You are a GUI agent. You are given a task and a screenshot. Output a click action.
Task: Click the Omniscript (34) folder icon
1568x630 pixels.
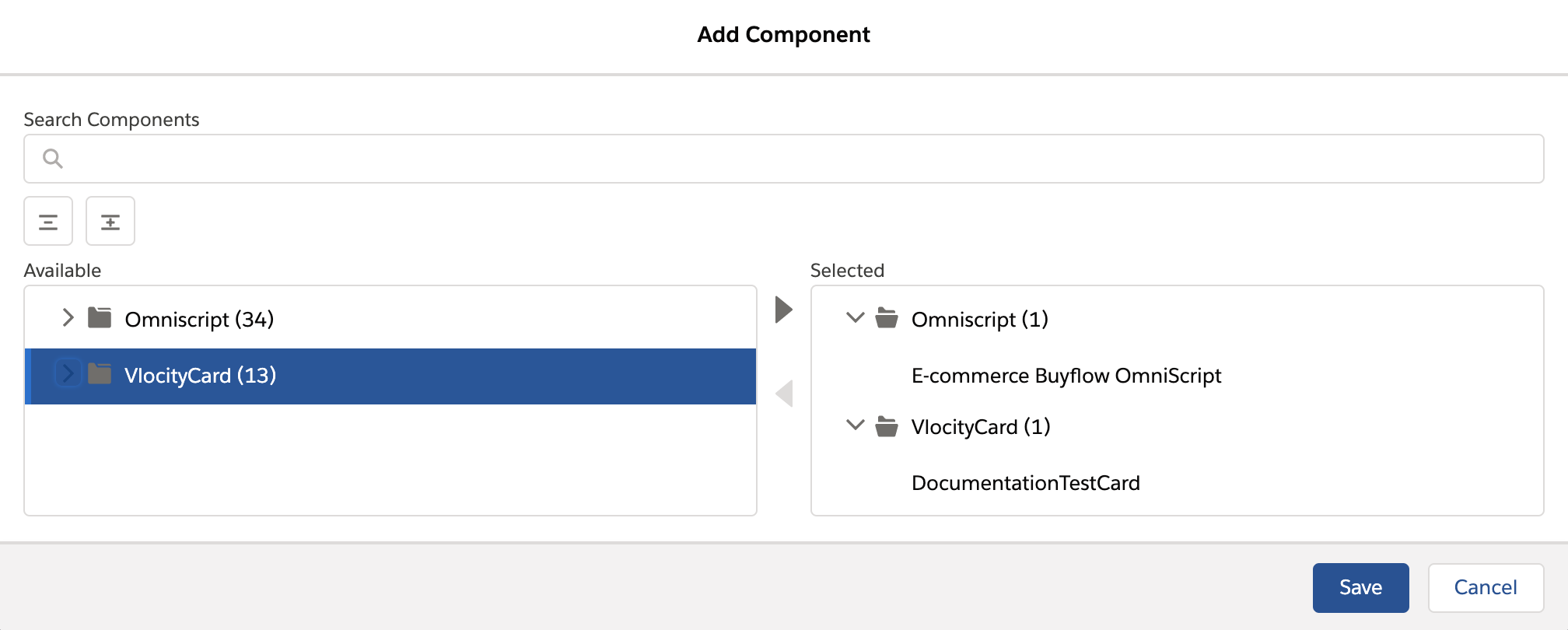(x=100, y=317)
